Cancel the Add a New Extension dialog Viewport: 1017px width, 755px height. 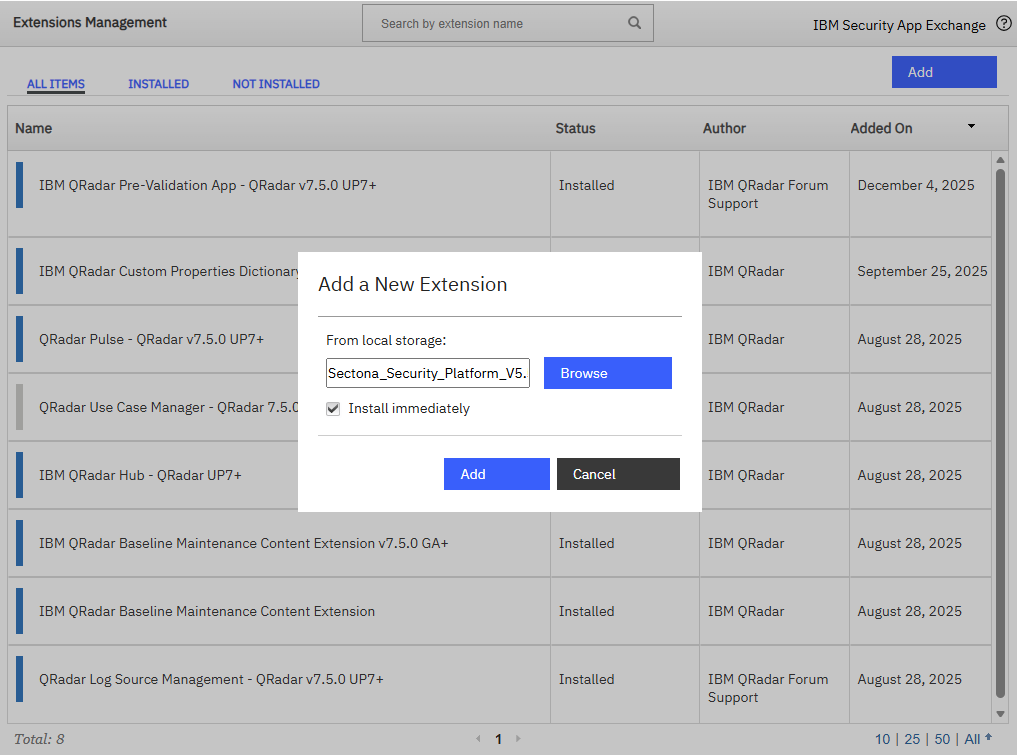[618, 474]
